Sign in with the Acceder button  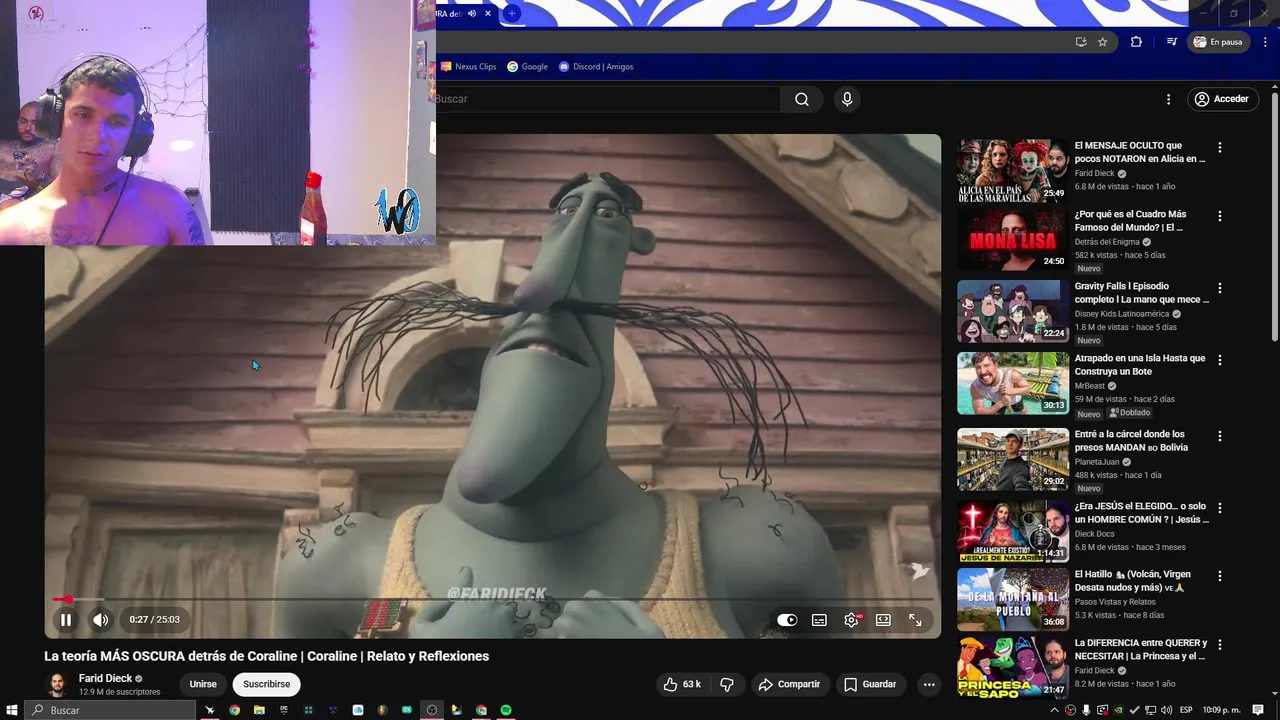pyautogui.click(x=1221, y=99)
